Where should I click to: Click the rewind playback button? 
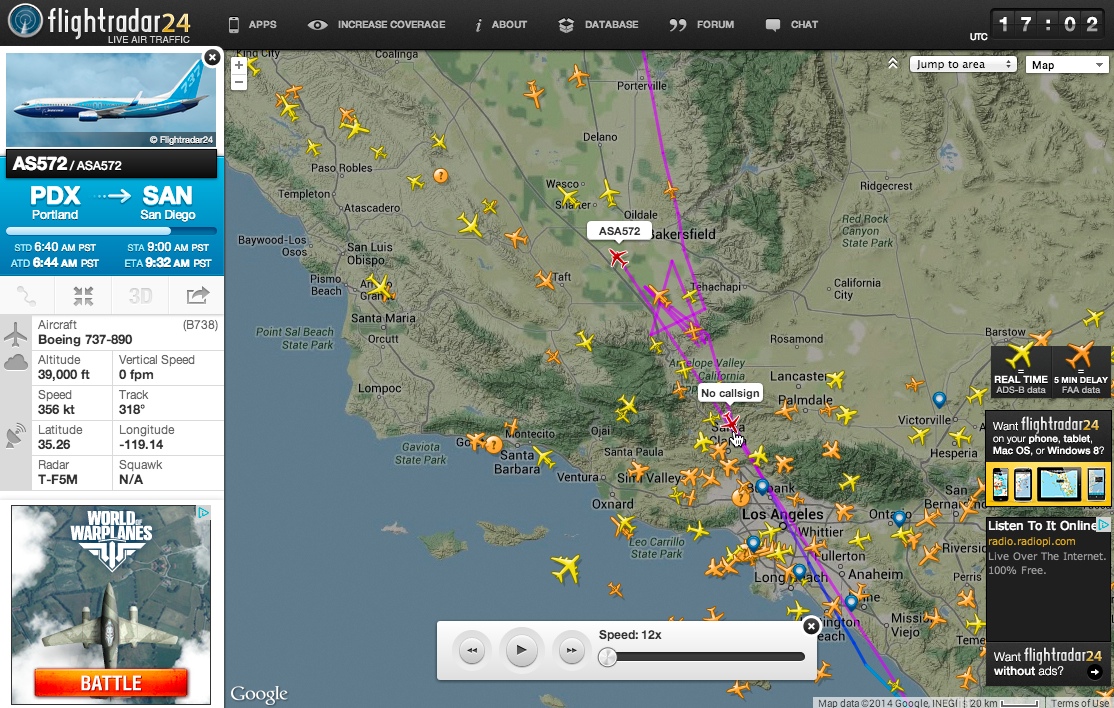472,650
